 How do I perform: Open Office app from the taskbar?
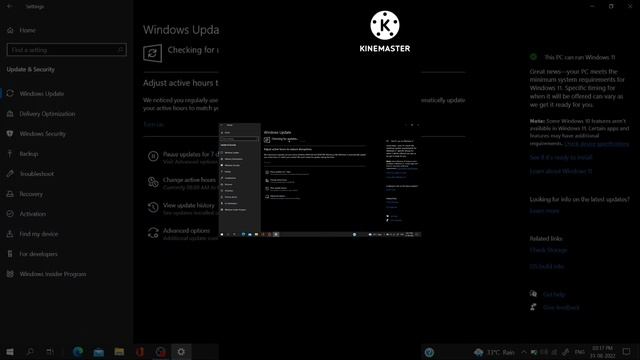[x=140, y=352]
